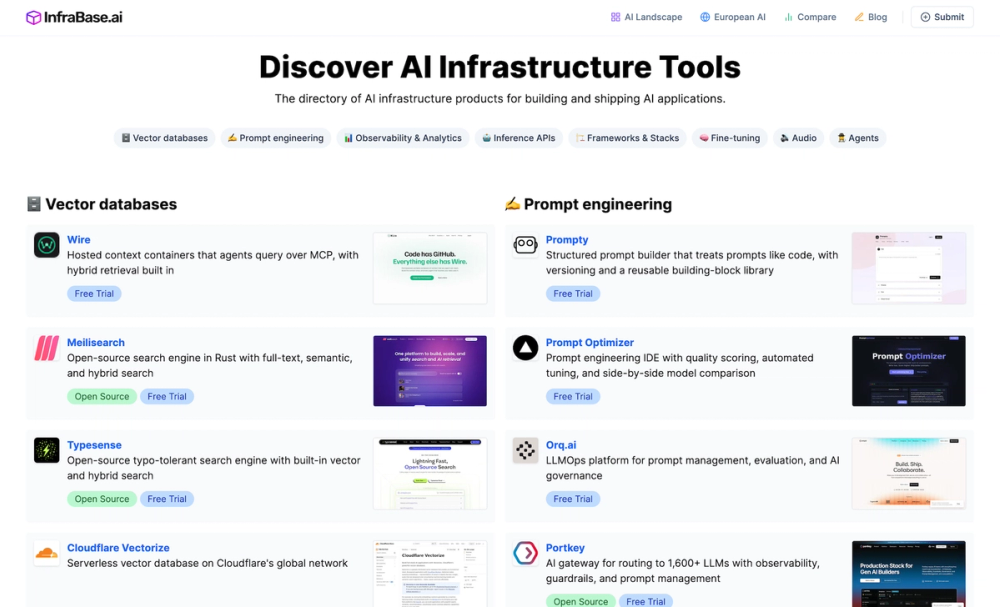Image resolution: width=1000 pixels, height=607 pixels.
Task: Click the Prompt Optimizer dark thumbnail
Action: tap(909, 370)
